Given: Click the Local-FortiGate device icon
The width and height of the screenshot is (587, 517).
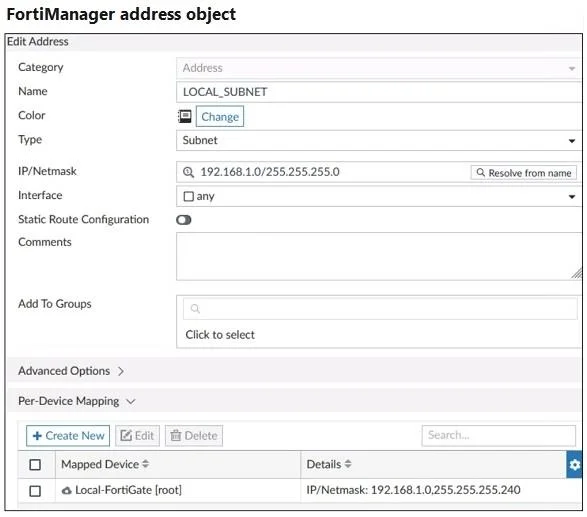Looking at the screenshot, I should coord(67,490).
